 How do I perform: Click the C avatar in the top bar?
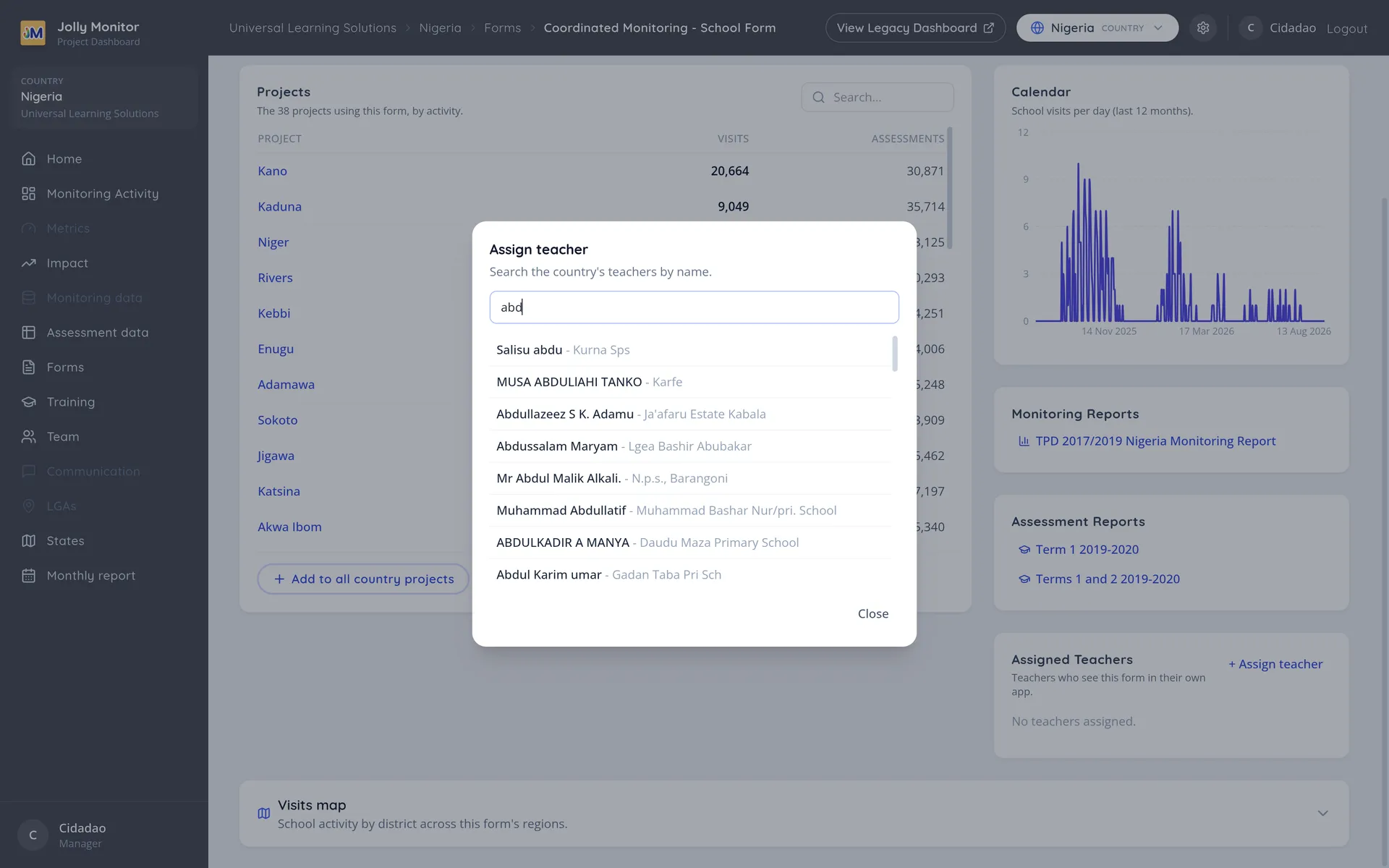click(1251, 28)
